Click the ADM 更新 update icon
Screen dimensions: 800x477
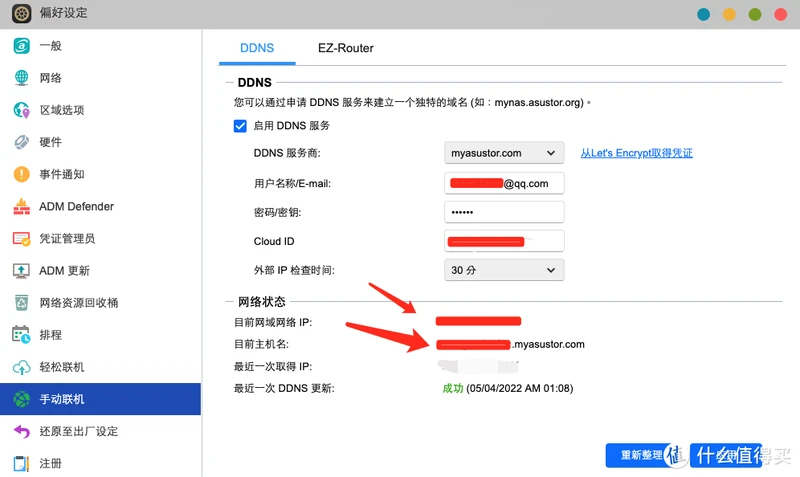pyautogui.click(x=21, y=271)
